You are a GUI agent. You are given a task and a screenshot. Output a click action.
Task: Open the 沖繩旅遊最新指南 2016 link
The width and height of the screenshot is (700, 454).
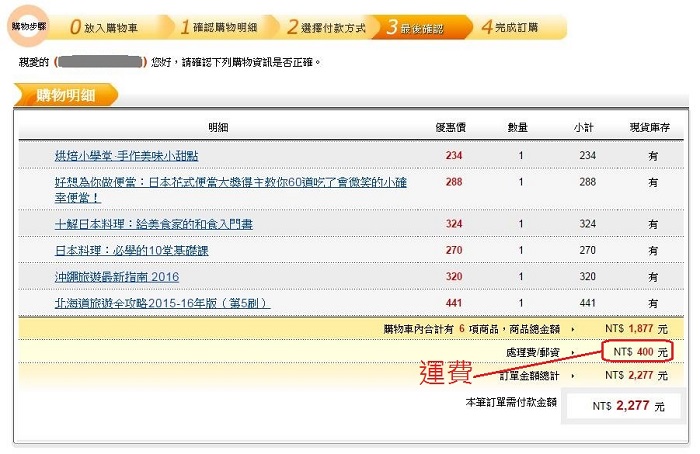click(117, 277)
